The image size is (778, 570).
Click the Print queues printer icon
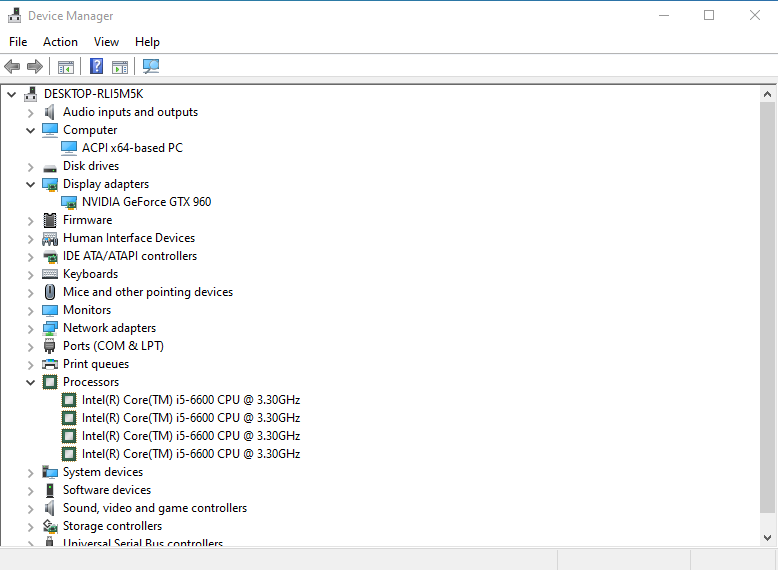tap(50, 364)
